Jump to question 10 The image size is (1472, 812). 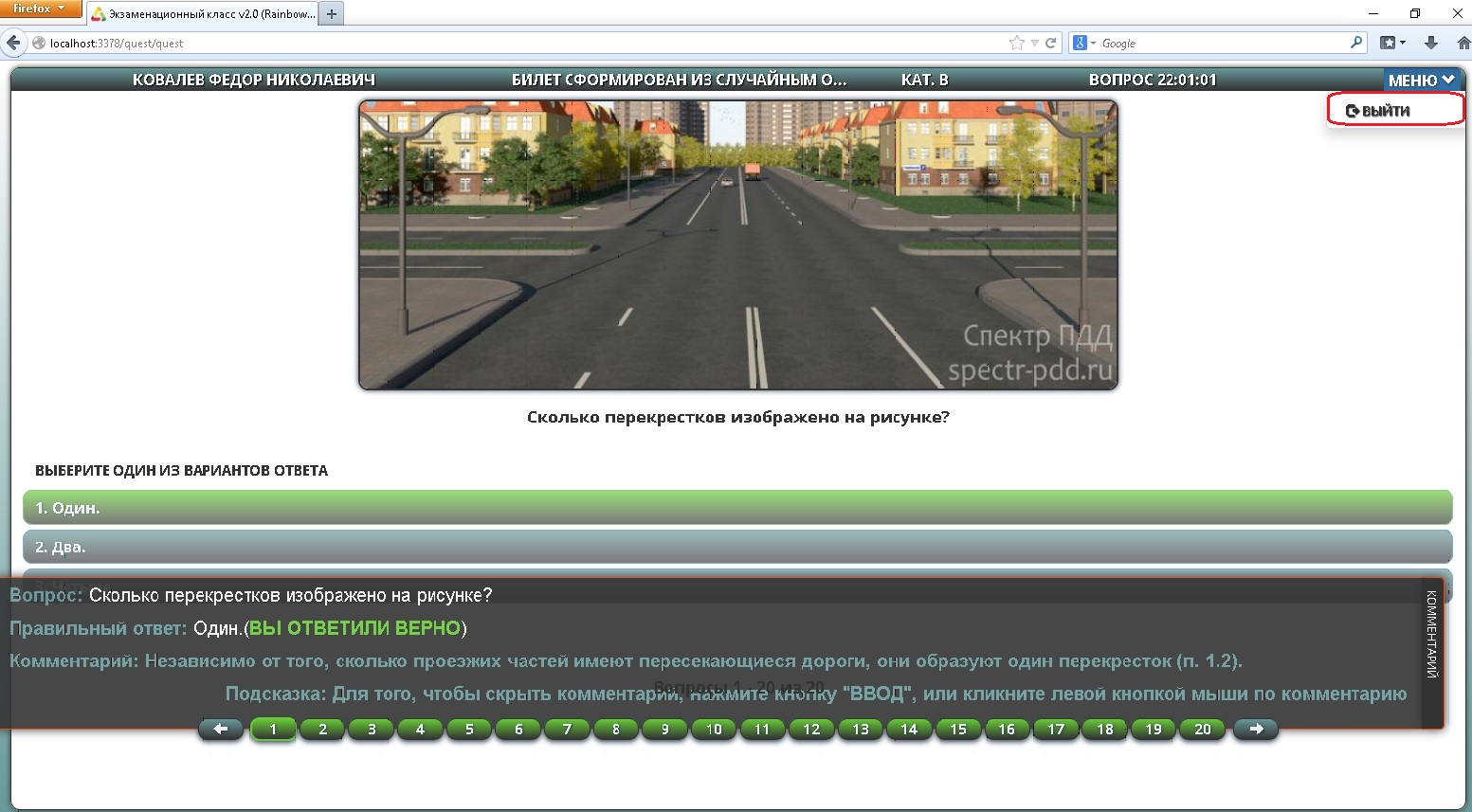714,729
